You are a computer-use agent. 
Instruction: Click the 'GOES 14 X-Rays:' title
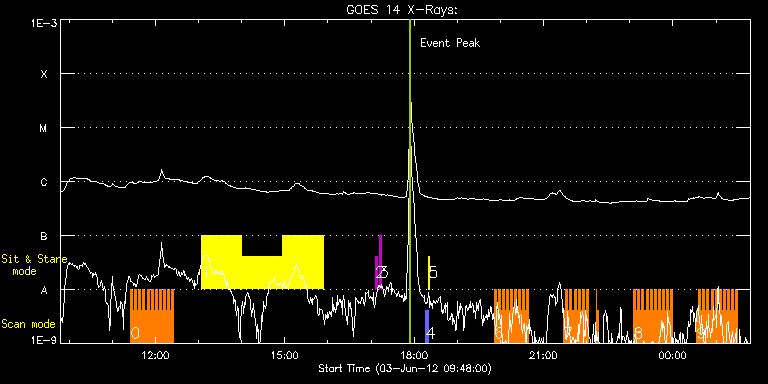coord(402,10)
